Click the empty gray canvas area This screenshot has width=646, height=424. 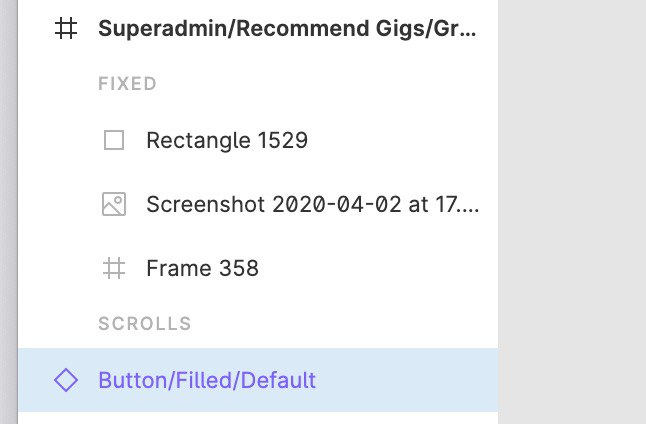pos(572,212)
